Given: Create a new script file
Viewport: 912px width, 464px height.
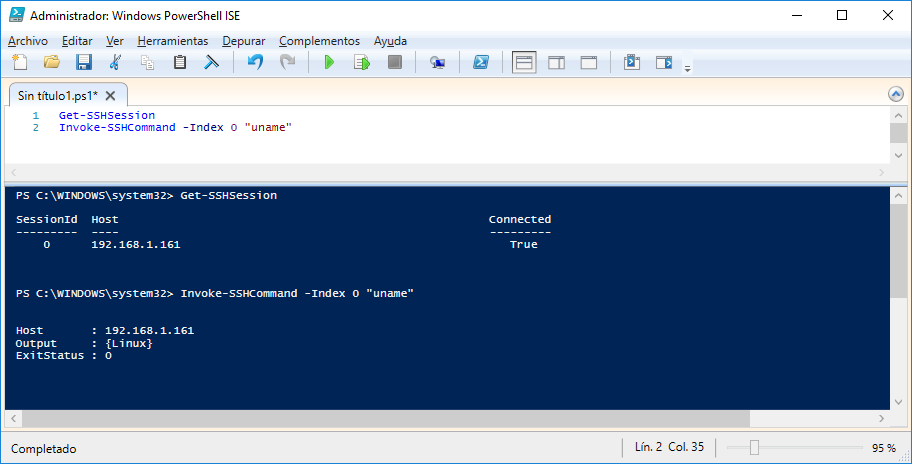Looking at the screenshot, I should click(x=20, y=63).
